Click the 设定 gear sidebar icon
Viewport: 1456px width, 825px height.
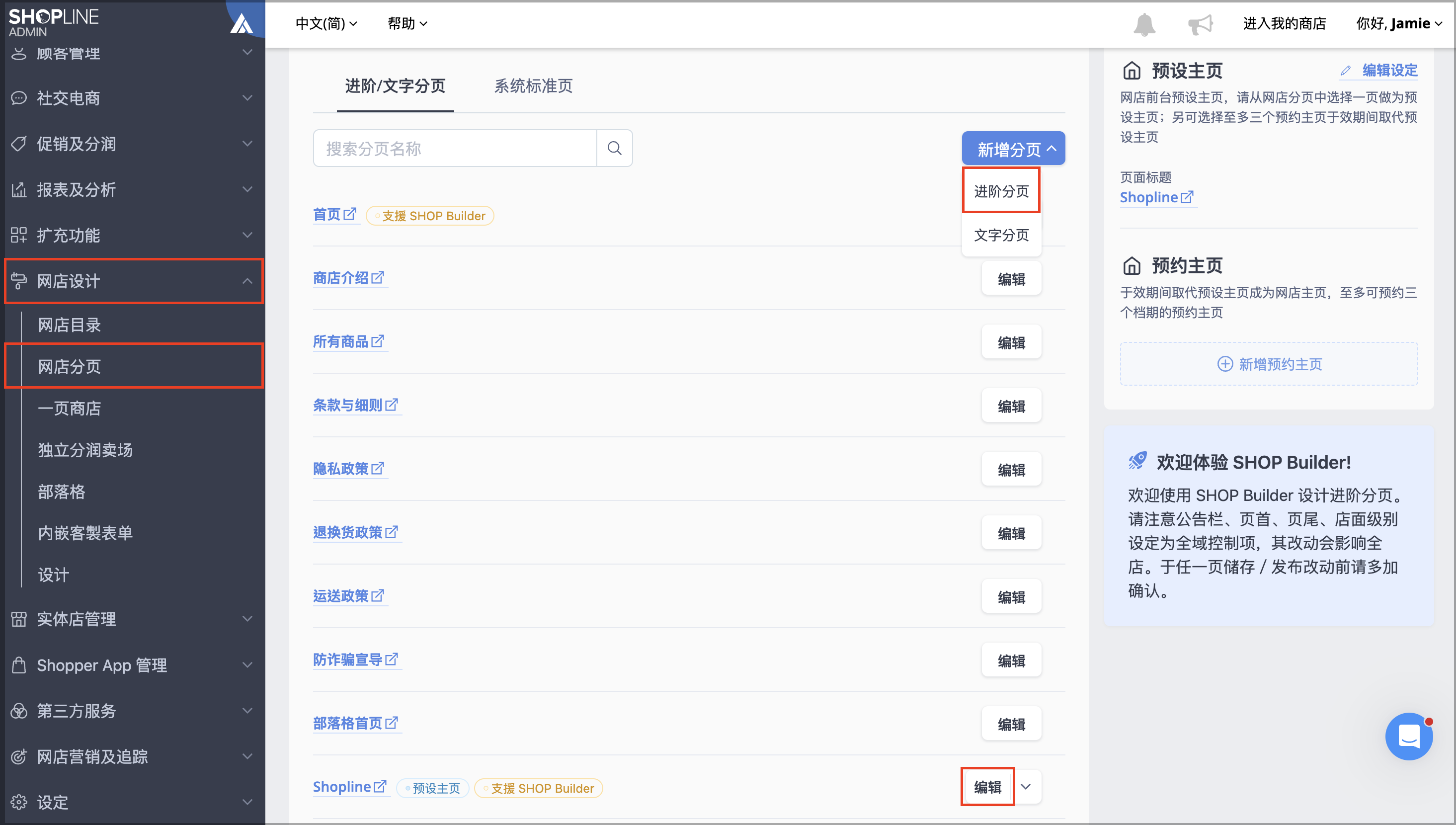tap(19, 802)
